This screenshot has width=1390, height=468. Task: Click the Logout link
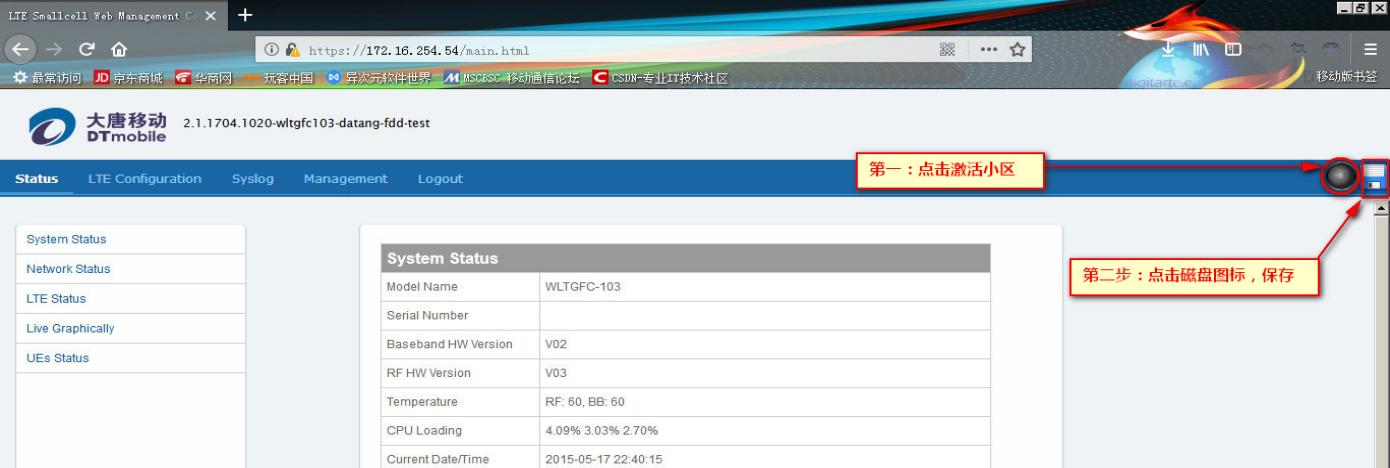point(440,179)
